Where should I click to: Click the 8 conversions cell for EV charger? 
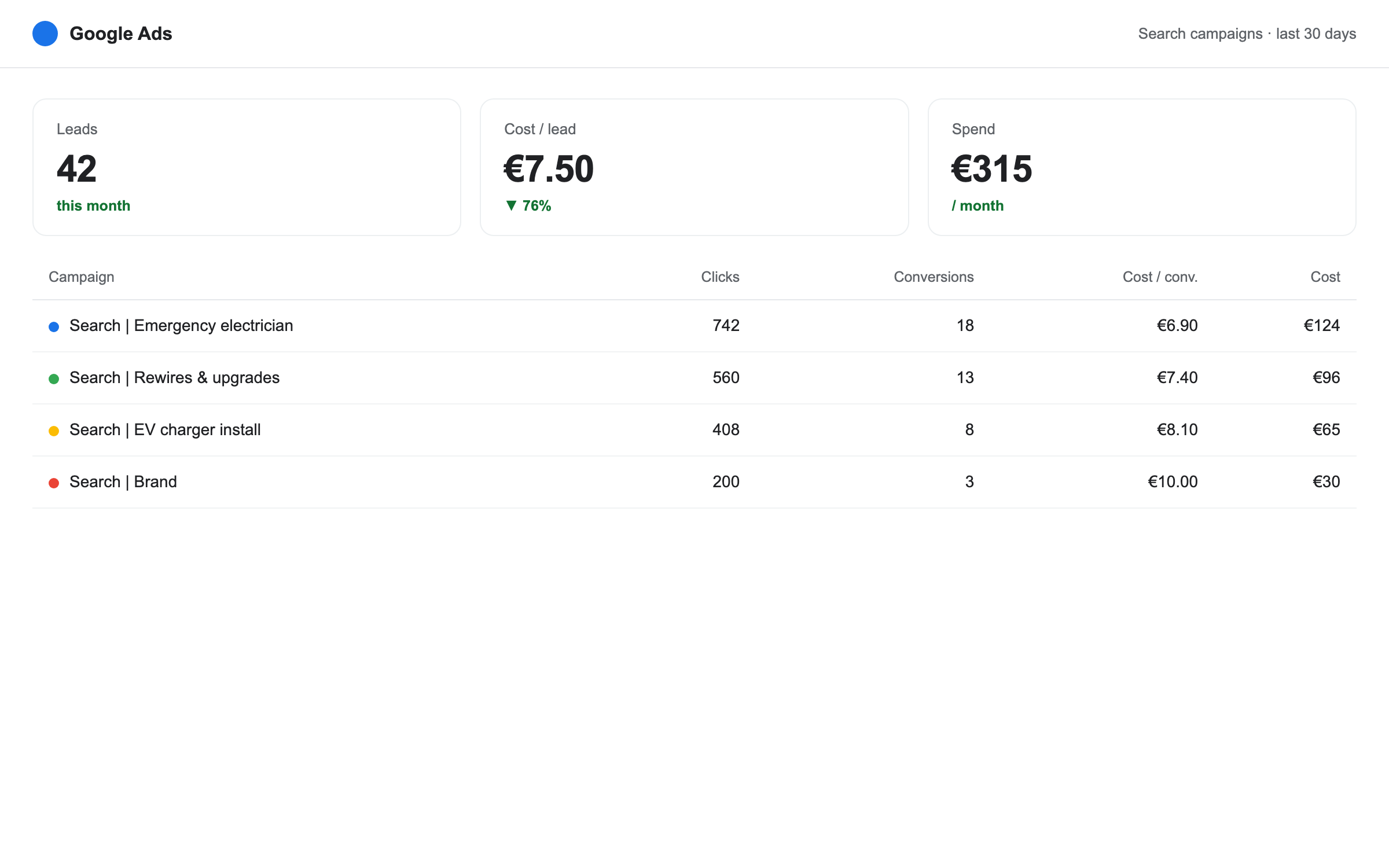click(x=969, y=430)
